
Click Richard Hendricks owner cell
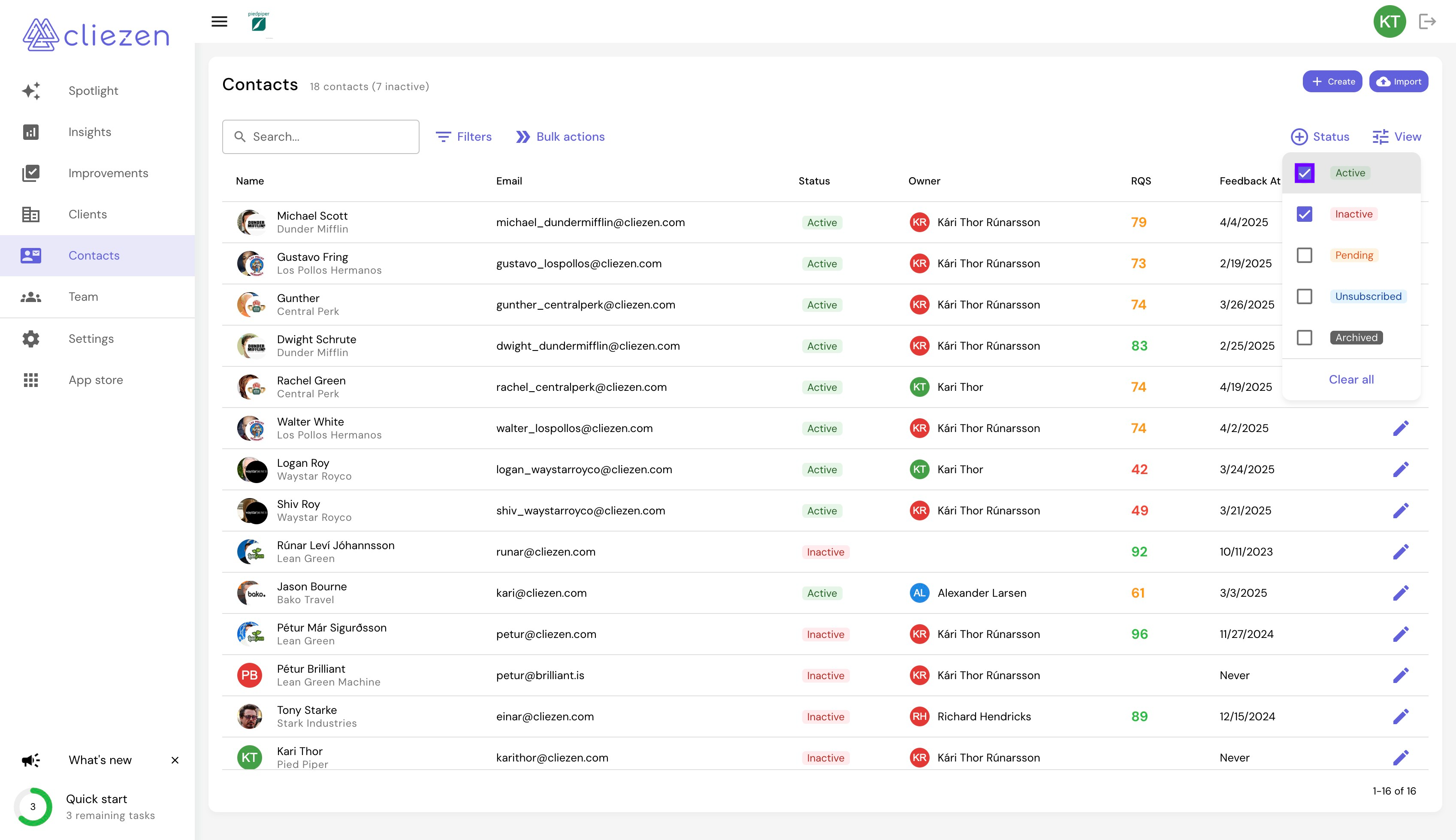pos(970,716)
